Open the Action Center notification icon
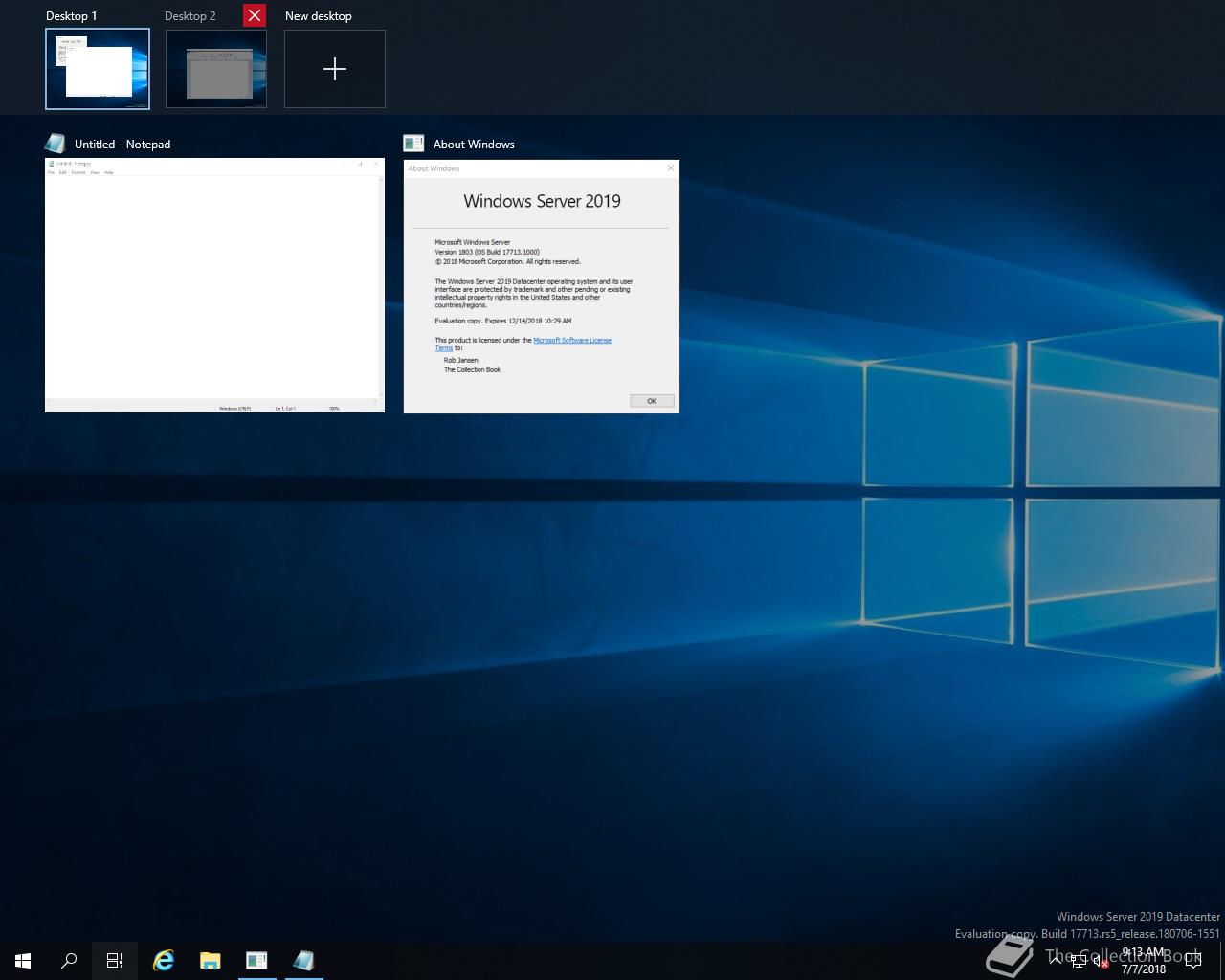This screenshot has height=980, width=1225. (1193, 961)
